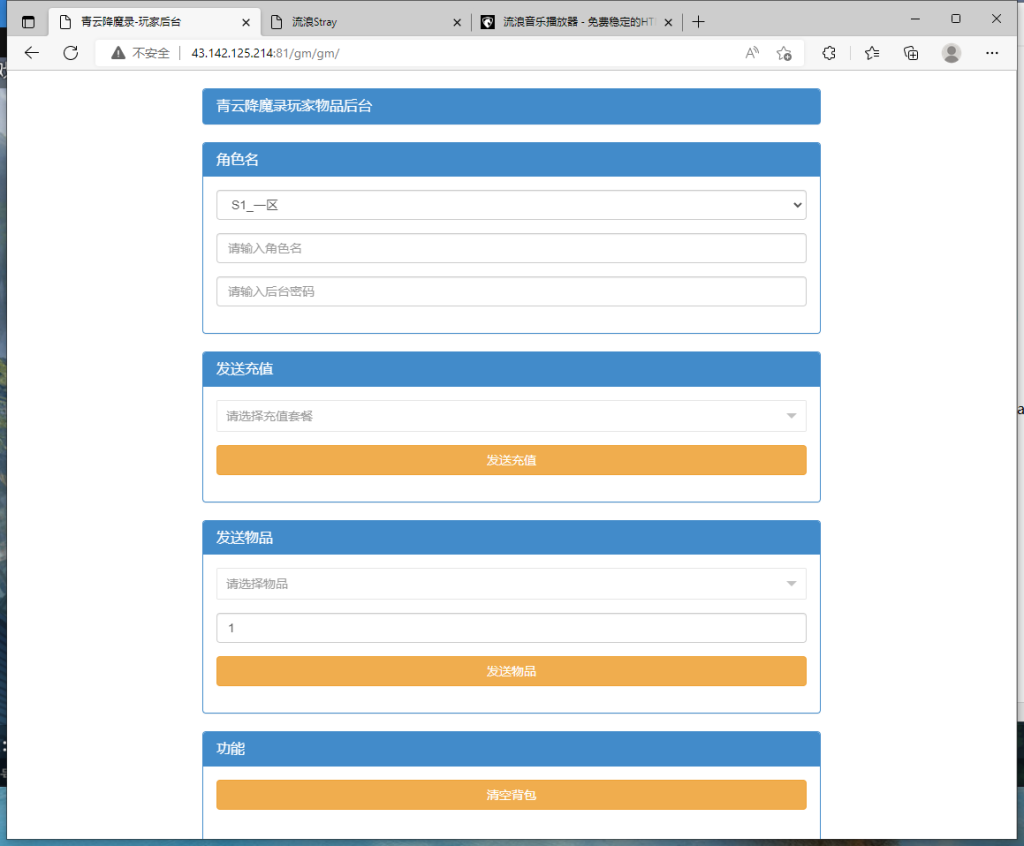The width and height of the screenshot is (1024, 846).
Task: Expand the S1_一区 server dropdown
Action: tap(511, 205)
